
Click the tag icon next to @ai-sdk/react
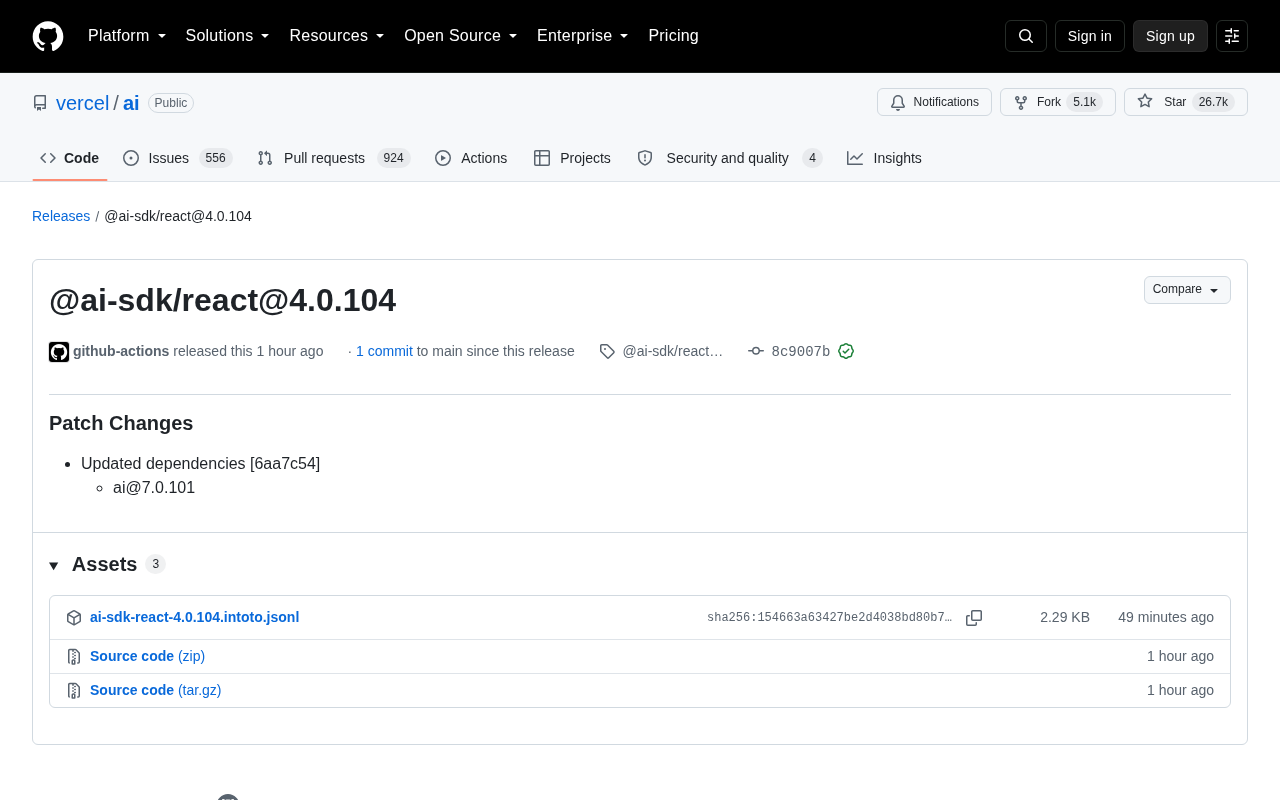coord(607,351)
